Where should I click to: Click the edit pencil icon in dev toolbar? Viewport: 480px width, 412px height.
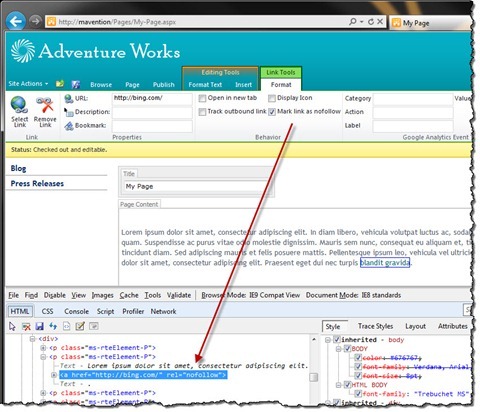(80, 326)
